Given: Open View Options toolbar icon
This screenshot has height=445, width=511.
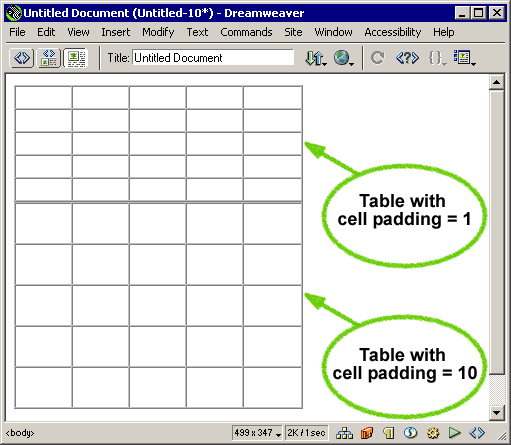Looking at the screenshot, I should 464,58.
